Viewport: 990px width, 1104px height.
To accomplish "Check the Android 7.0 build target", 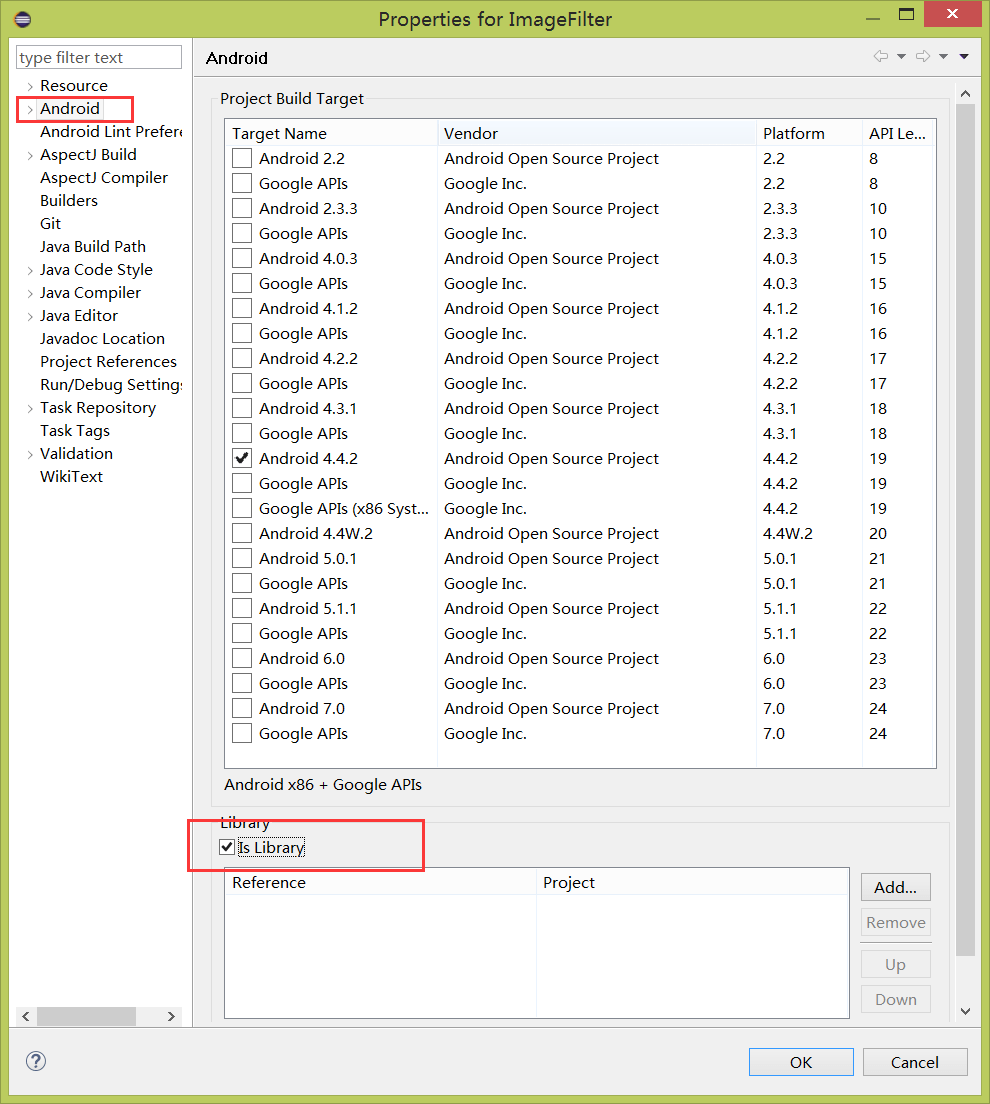I will [241, 708].
